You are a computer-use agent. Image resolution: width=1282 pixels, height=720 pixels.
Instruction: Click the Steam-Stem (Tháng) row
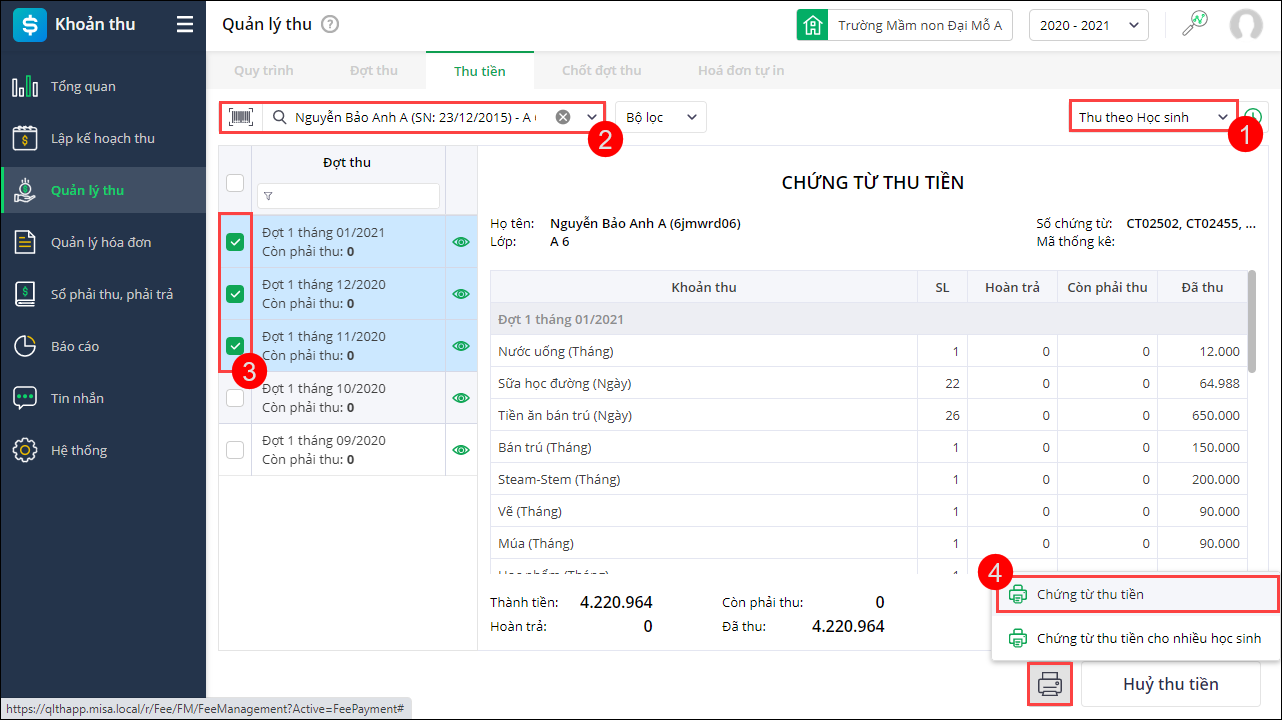[869, 479]
